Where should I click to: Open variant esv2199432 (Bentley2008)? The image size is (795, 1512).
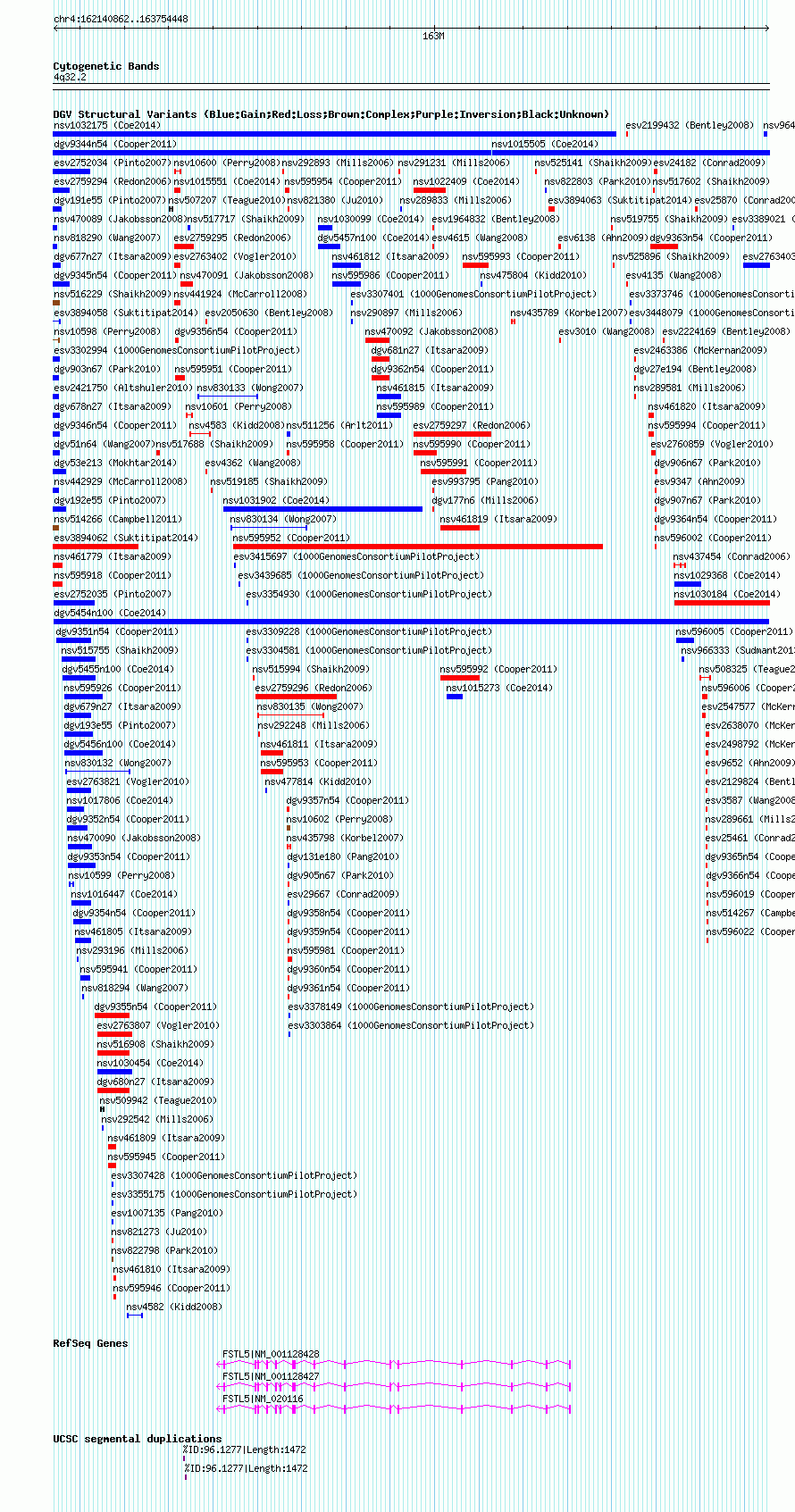coord(690,125)
